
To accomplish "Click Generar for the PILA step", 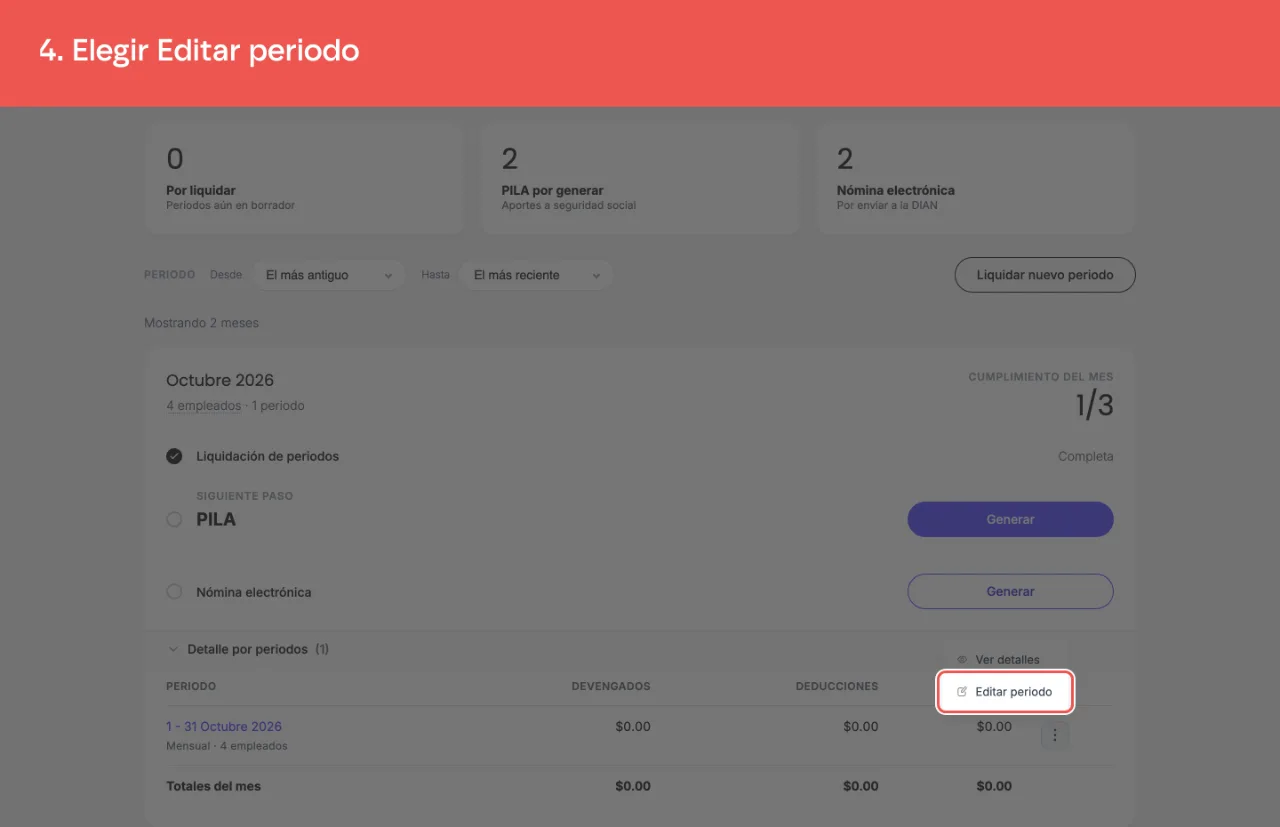I will coord(1010,519).
